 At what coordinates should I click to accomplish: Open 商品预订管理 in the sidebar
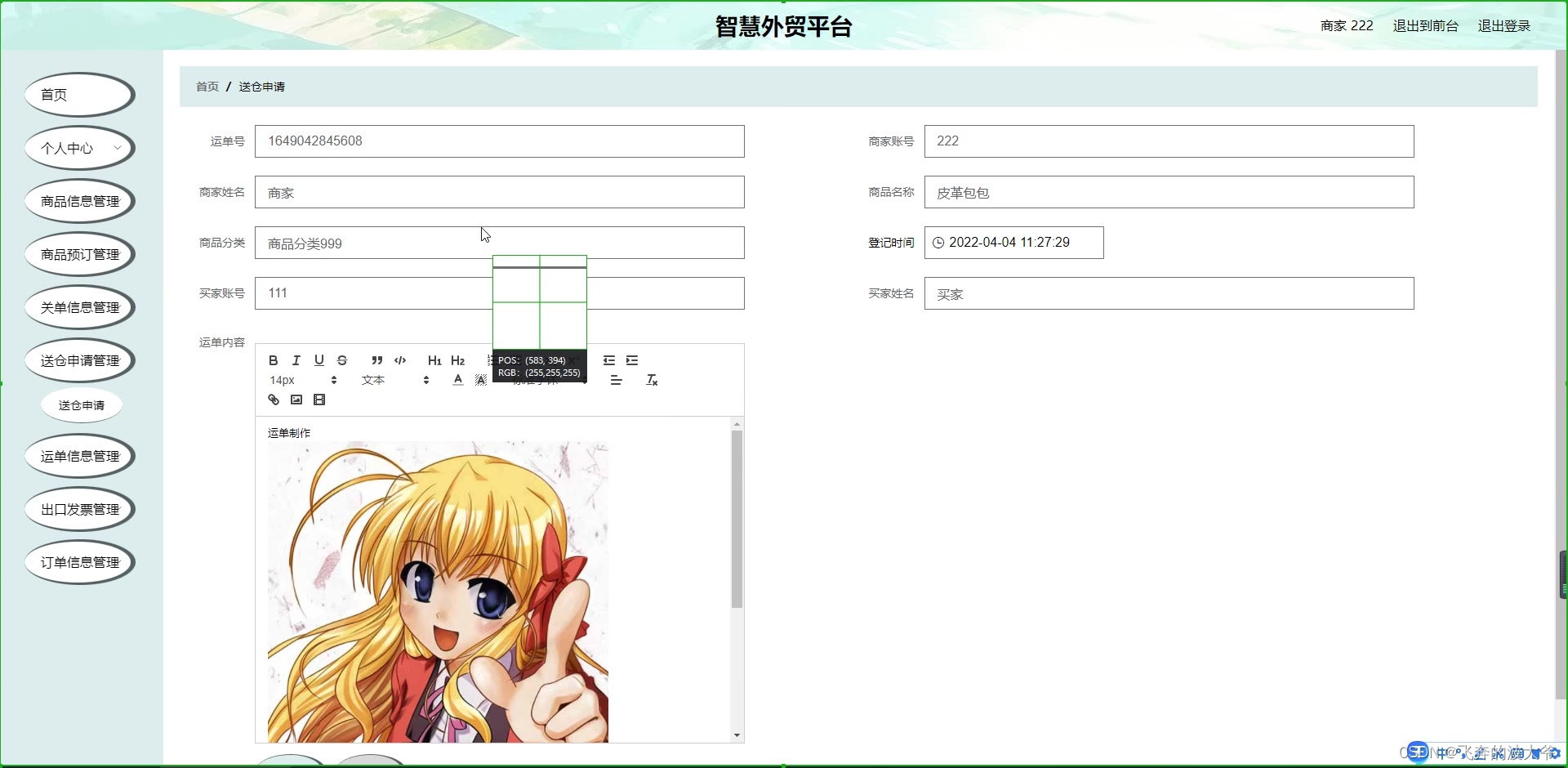click(80, 254)
